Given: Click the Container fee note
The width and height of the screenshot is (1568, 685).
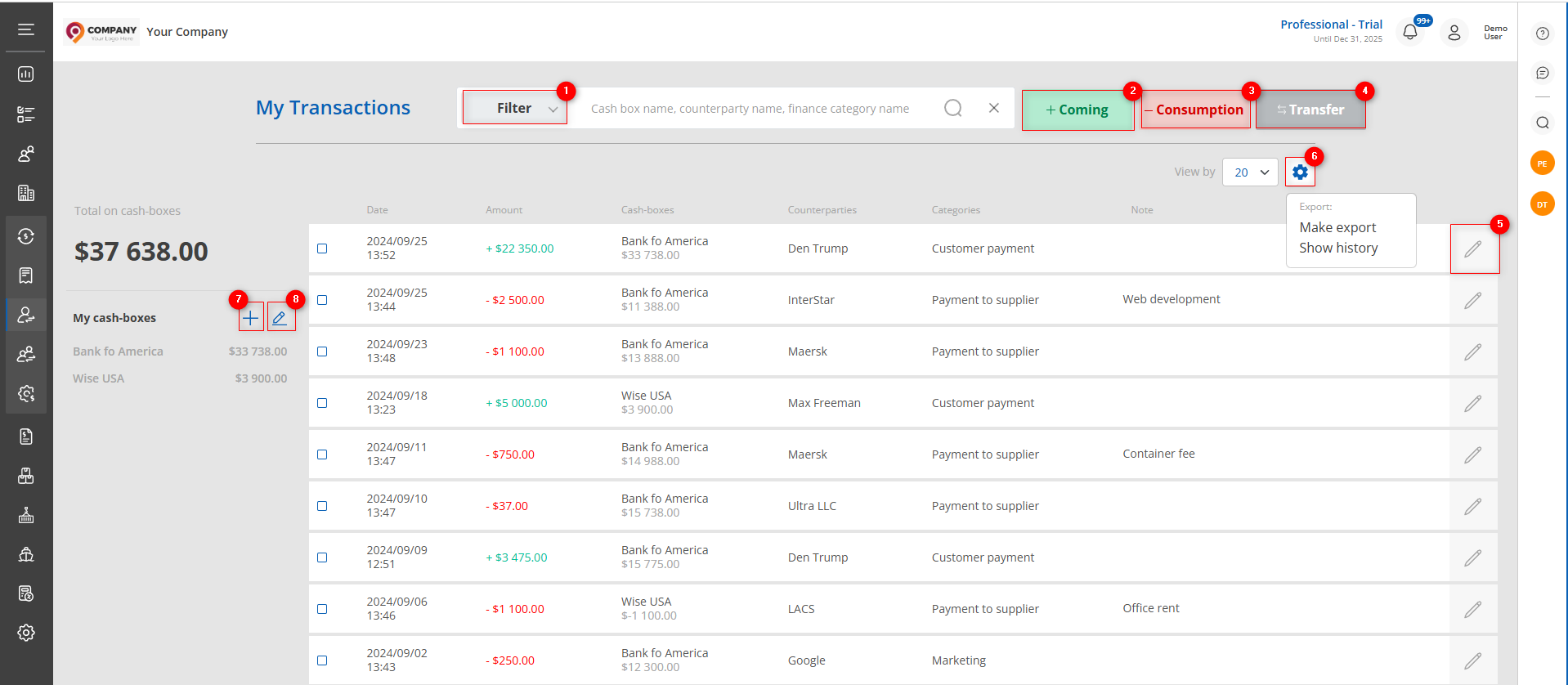Looking at the screenshot, I should [x=1158, y=454].
